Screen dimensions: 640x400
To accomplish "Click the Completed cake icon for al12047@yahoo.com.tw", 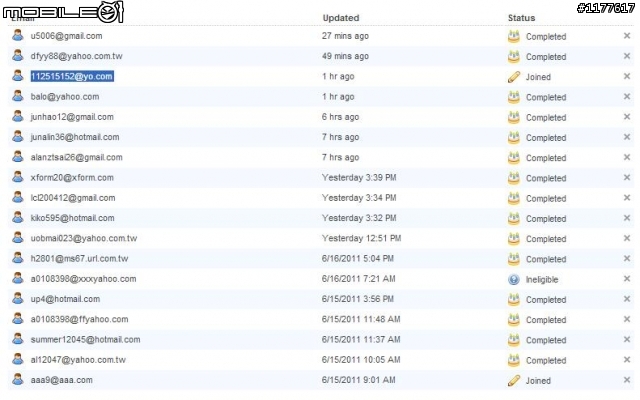I will [513, 360].
